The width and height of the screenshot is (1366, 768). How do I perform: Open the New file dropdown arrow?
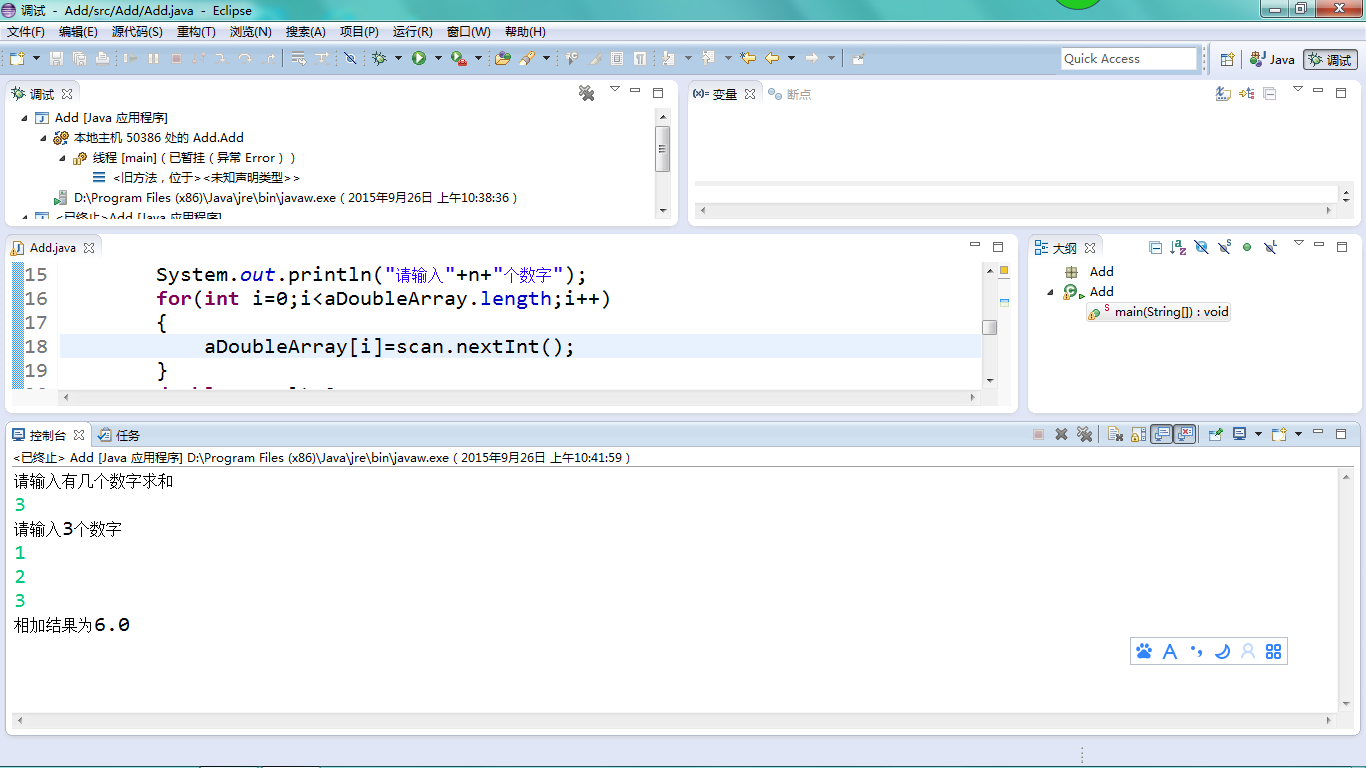[x=36, y=59]
